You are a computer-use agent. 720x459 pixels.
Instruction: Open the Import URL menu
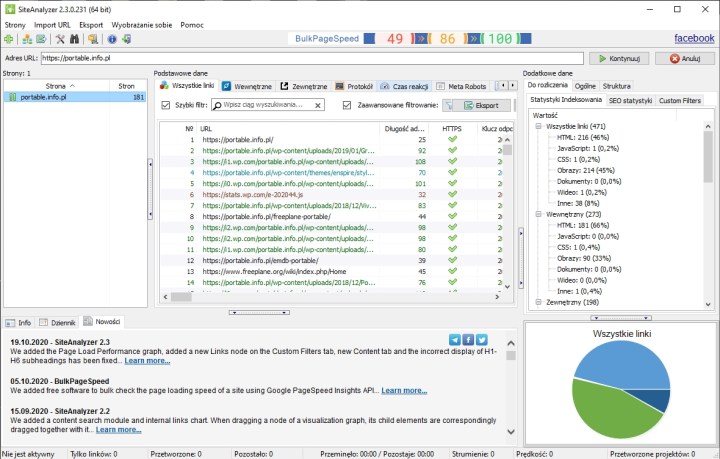(52, 25)
